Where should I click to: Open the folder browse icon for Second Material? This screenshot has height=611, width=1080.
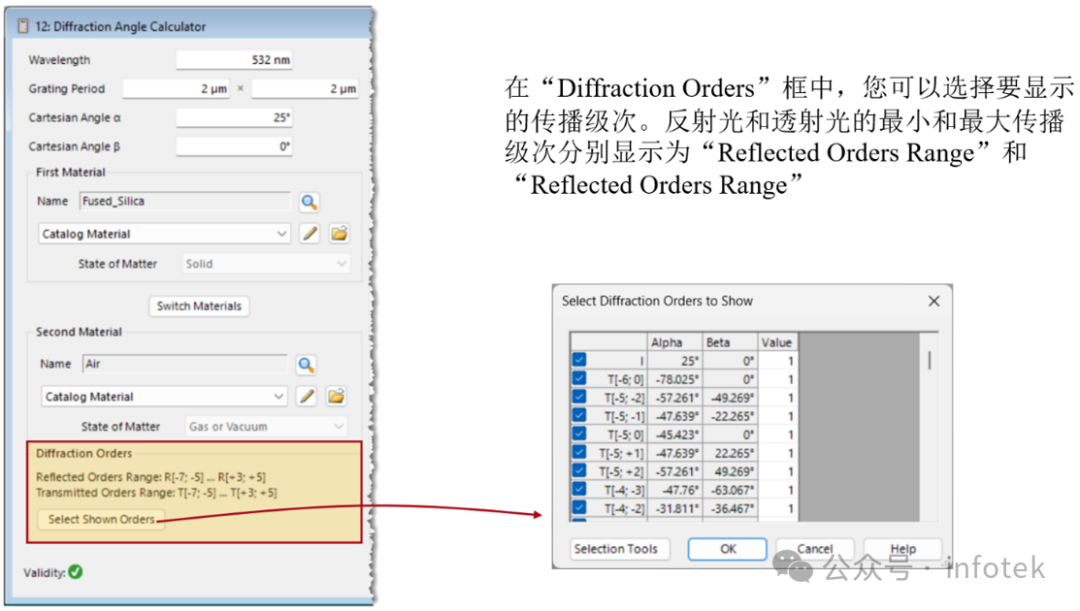[336, 395]
